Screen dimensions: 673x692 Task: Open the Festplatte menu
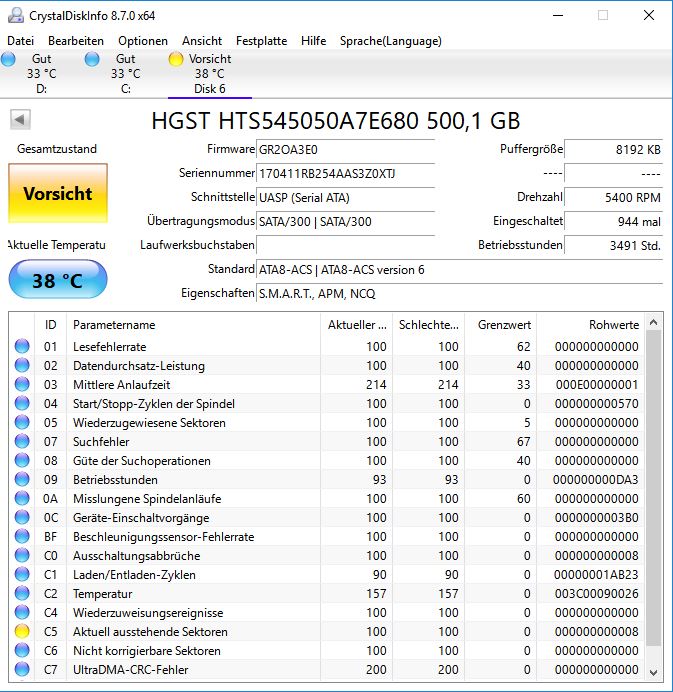(262, 41)
